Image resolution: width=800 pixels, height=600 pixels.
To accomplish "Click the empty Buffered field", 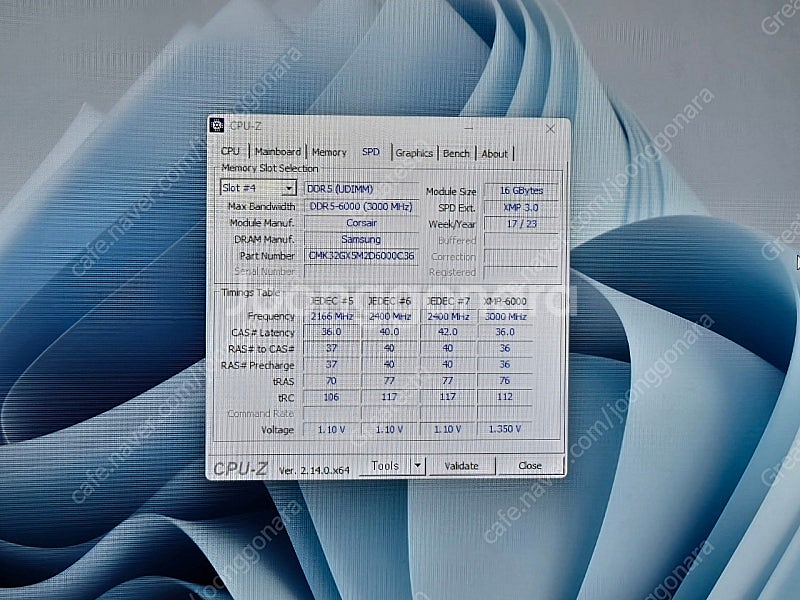I will 521,240.
